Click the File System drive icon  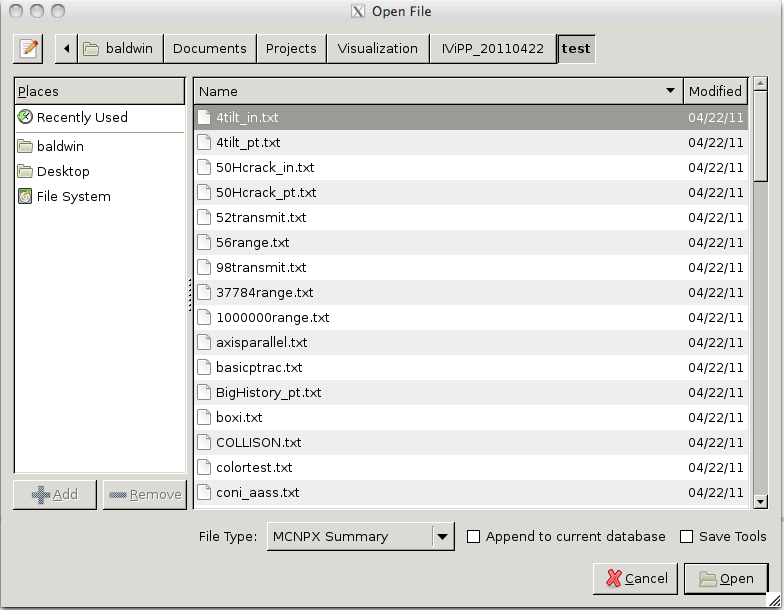pos(24,196)
